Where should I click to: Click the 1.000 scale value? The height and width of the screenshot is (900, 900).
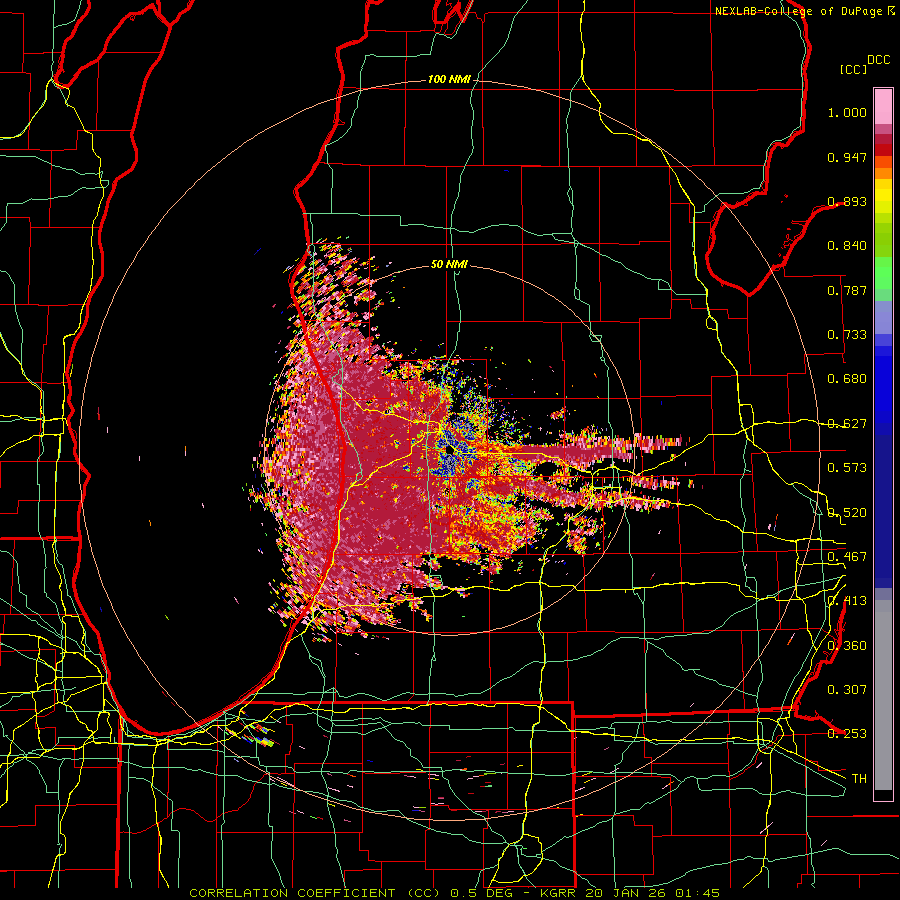click(x=847, y=112)
